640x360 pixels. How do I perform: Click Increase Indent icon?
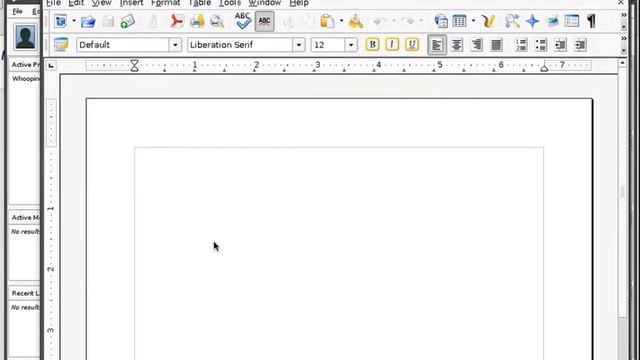[x=580, y=45]
